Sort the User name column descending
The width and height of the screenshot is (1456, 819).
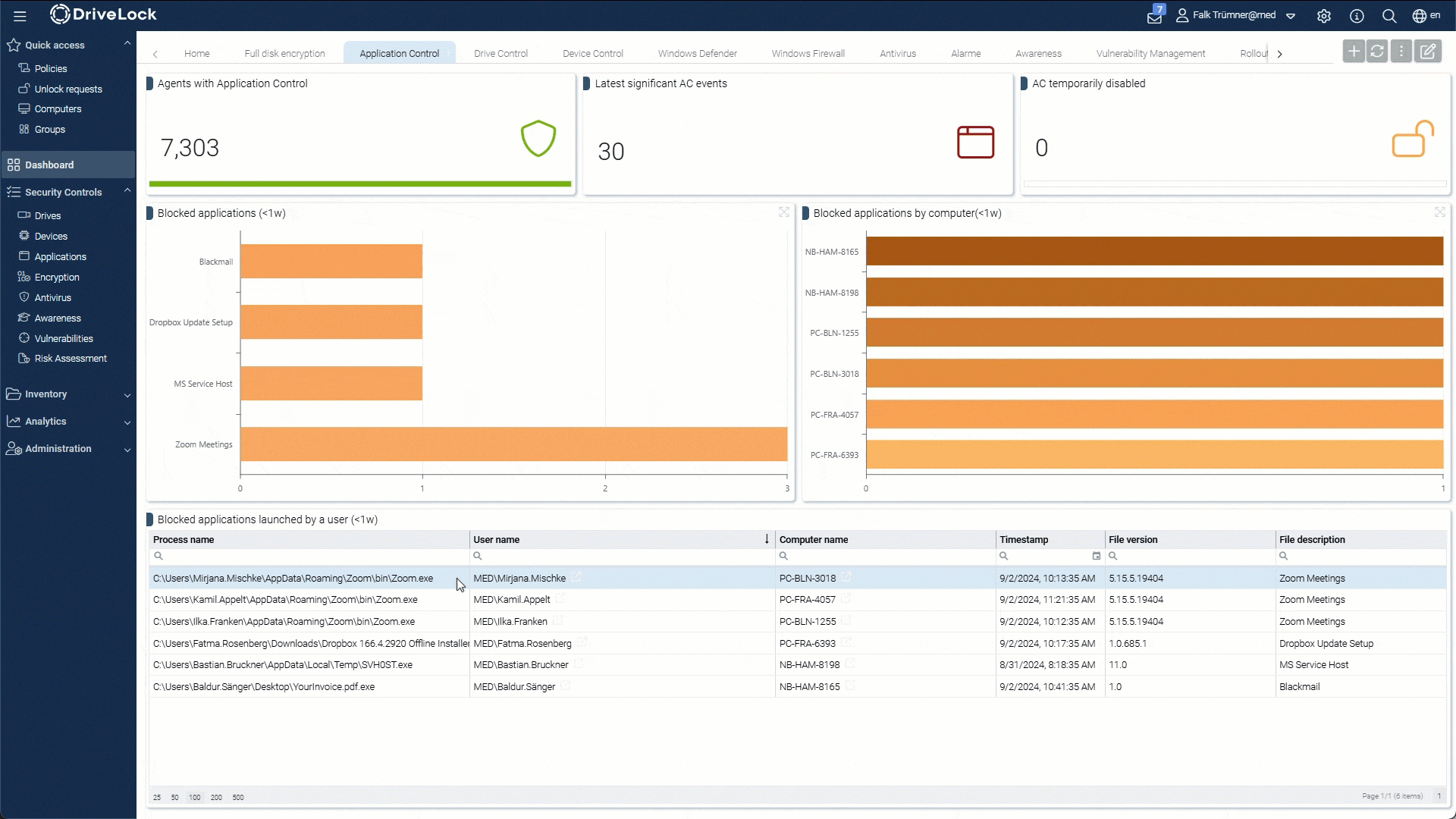tap(767, 539)
